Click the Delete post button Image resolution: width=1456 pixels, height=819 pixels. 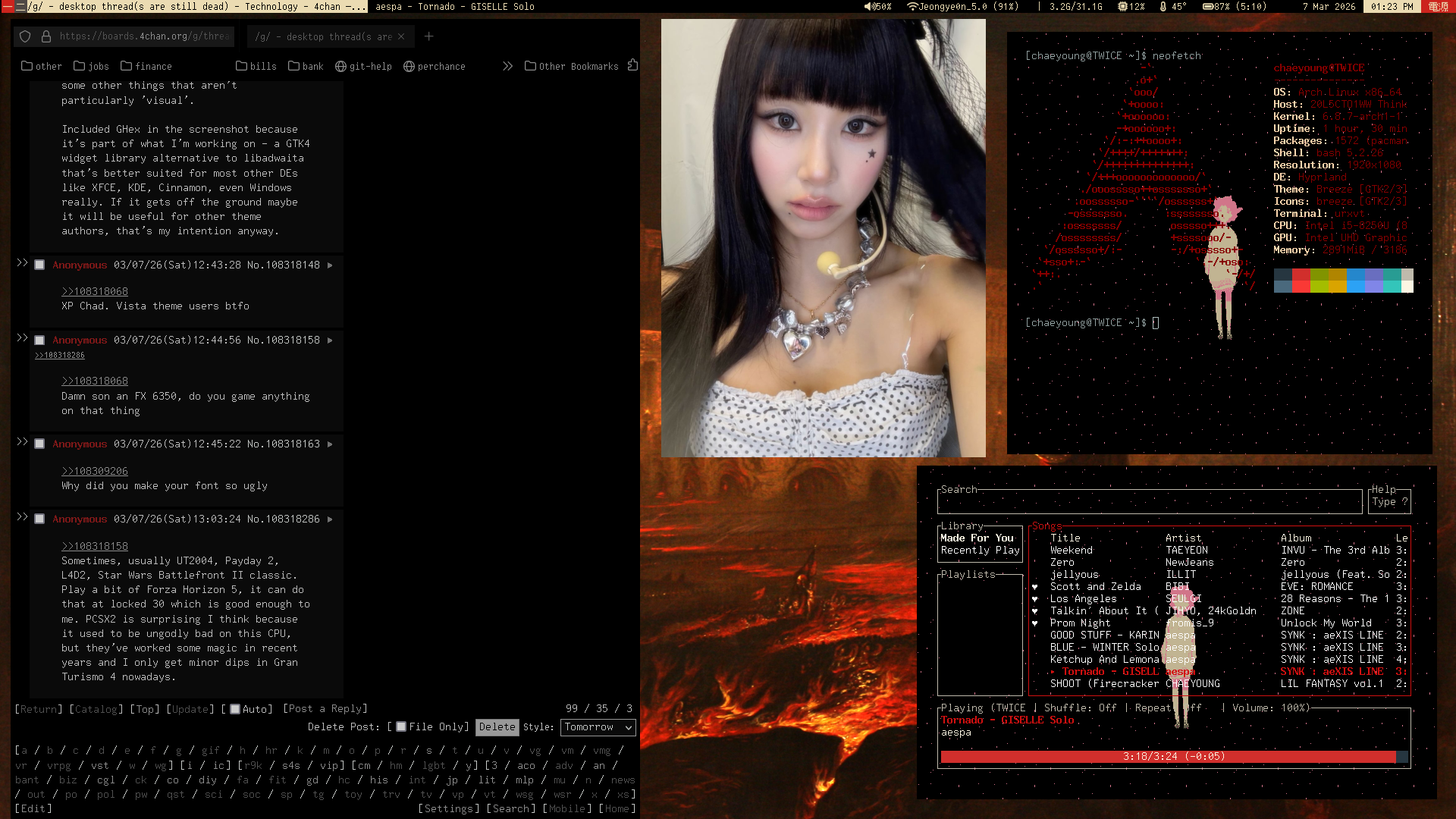(x=497, y=727)
